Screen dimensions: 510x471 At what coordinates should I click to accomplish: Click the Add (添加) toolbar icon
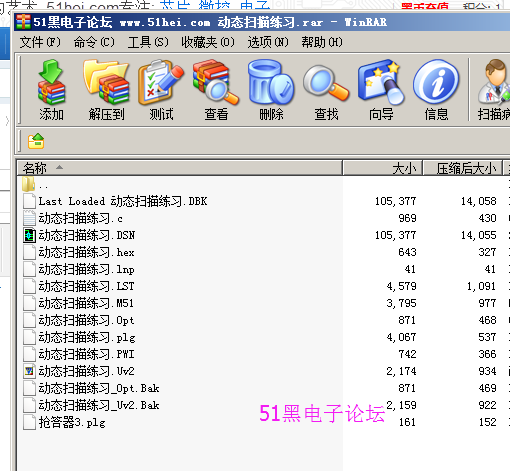(51, 90)
